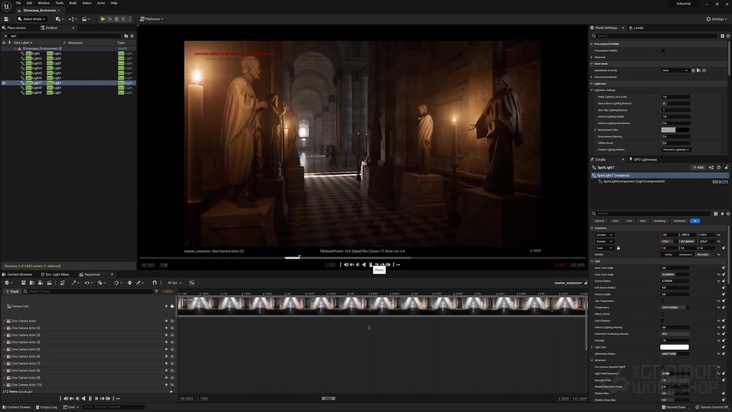Clear the Outliner search filter
This screenshot has width=732, height=412.
pos(6,36)
